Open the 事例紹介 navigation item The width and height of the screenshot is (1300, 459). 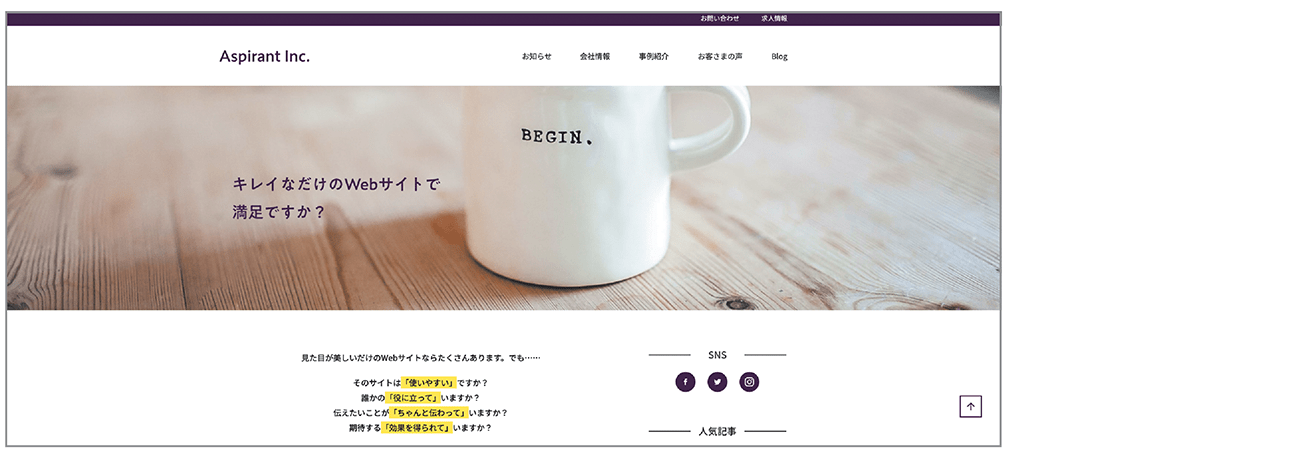(654, 57)
